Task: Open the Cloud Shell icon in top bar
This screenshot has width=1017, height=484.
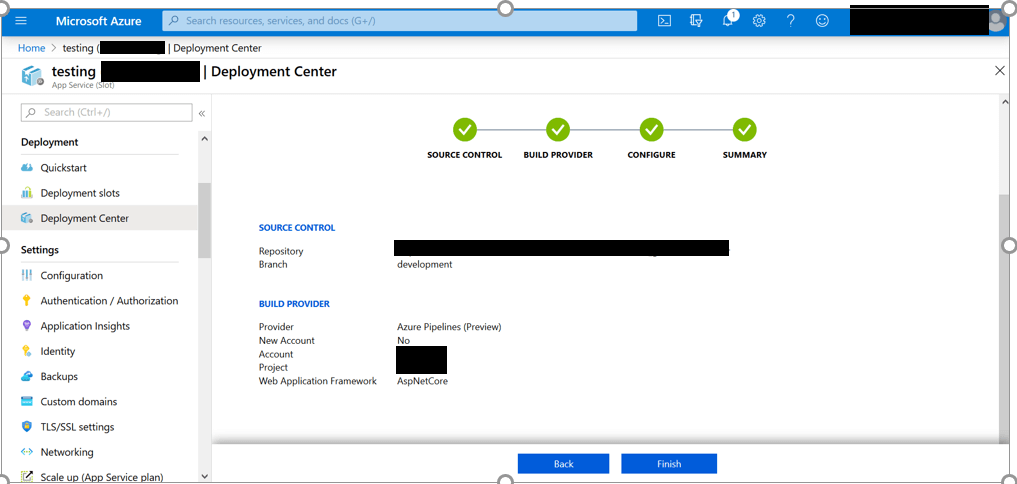Action: click(x=664, y=21)
